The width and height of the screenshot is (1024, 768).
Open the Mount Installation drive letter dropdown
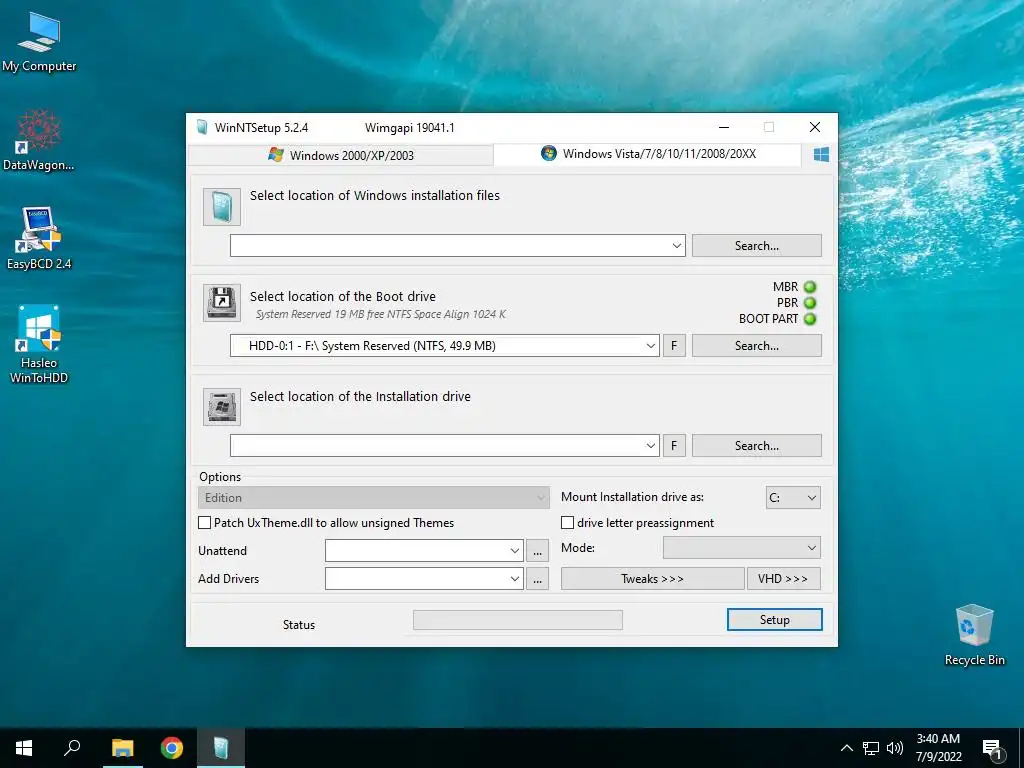(793, 498)
